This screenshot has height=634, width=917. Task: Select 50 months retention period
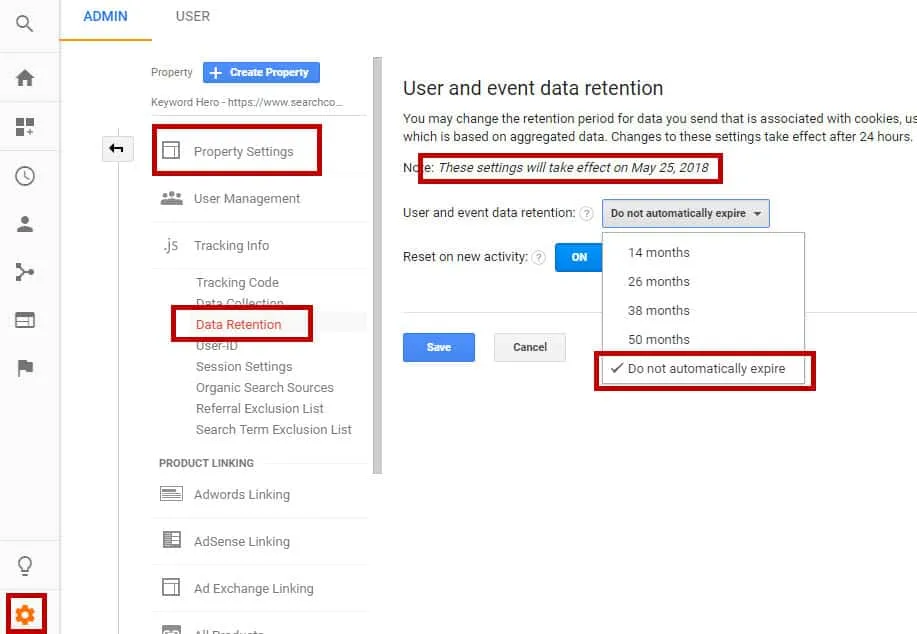pos(661,340)
